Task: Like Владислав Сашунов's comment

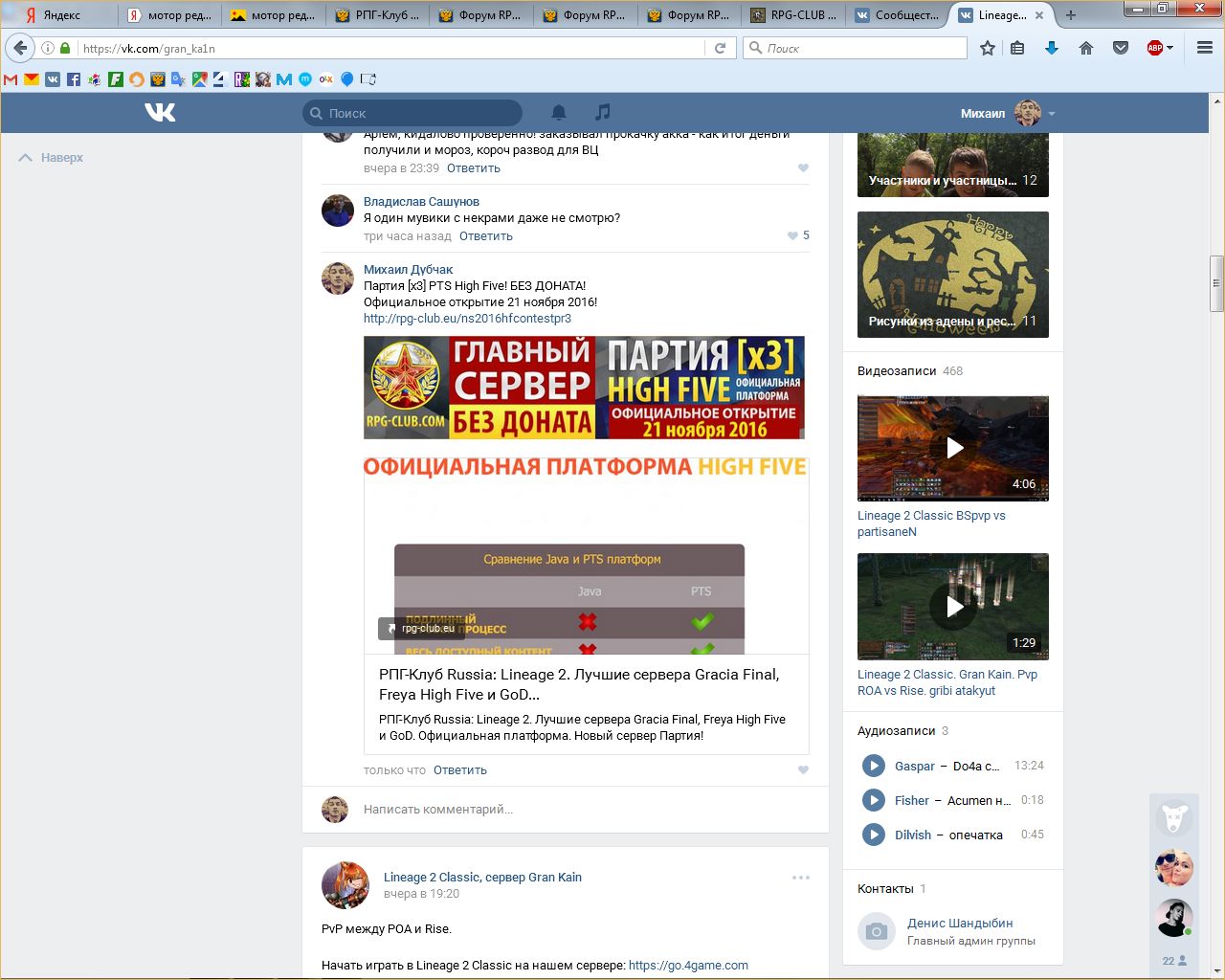Action: coord(792,235)
